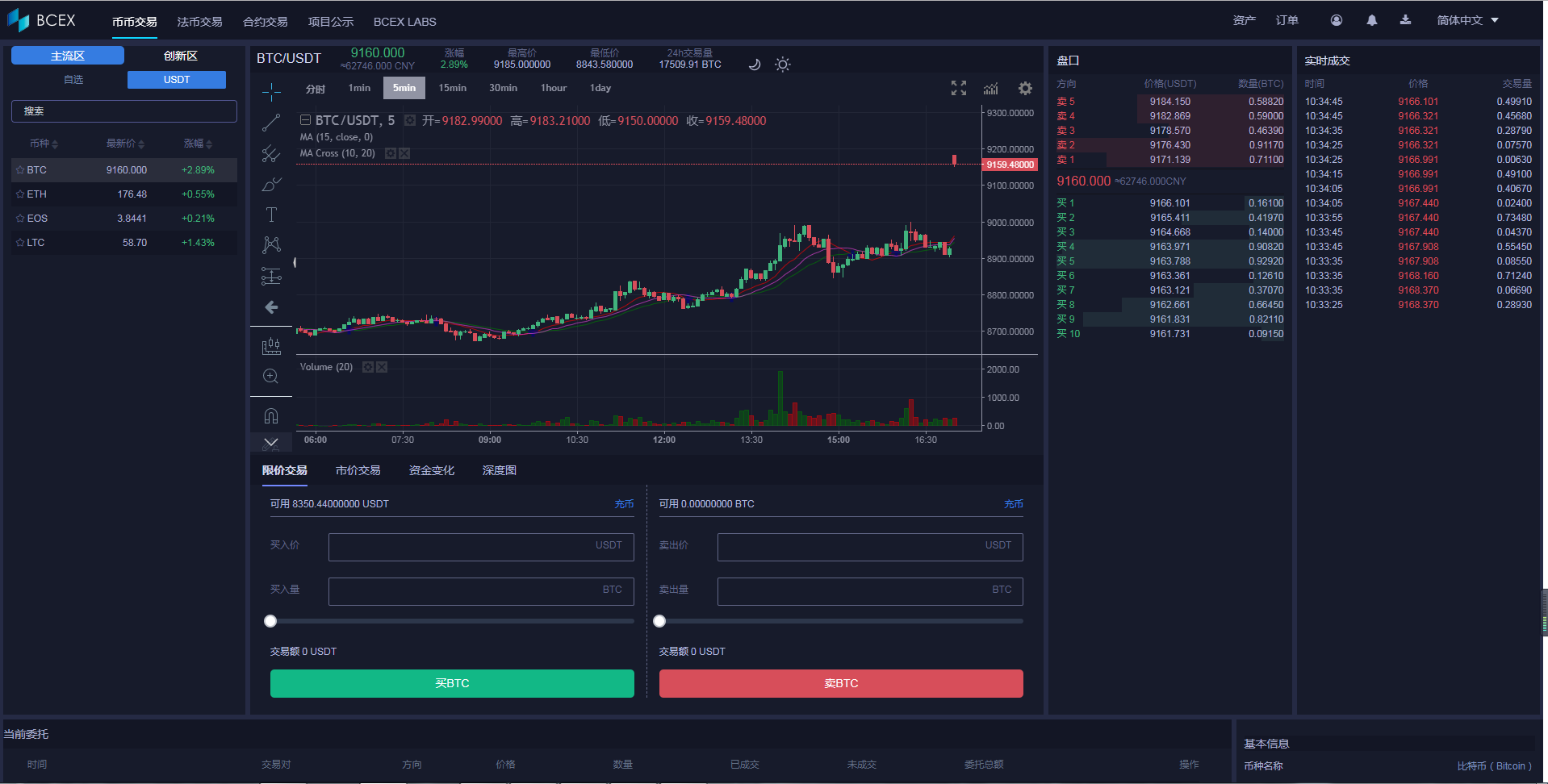The width and height of the screenshot is (1548, 784).
Task: Pick the brush drawing tool
Action: (271, 184)
